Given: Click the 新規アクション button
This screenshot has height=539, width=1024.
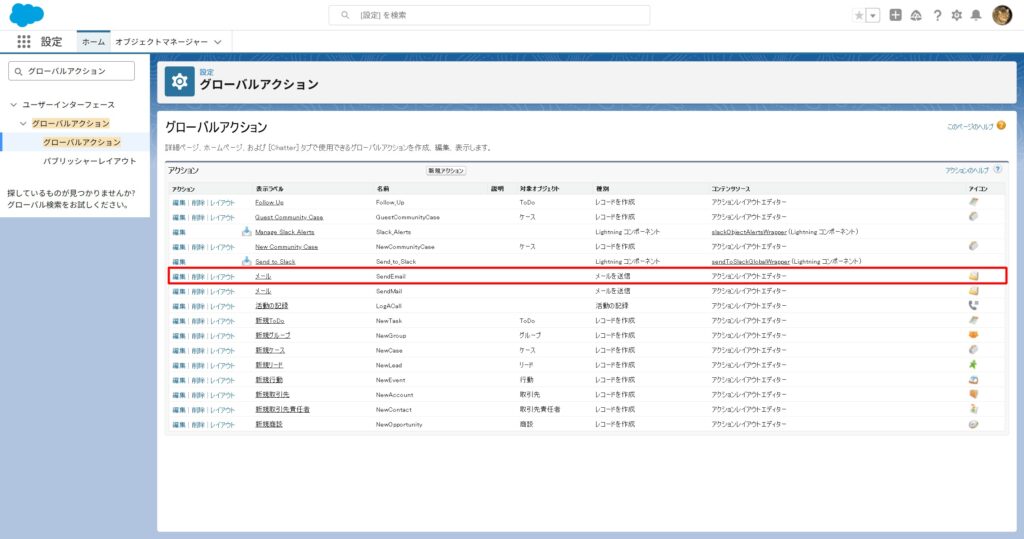Looking at the screenshot, I should pyautogui.click(x=446, y=171).
